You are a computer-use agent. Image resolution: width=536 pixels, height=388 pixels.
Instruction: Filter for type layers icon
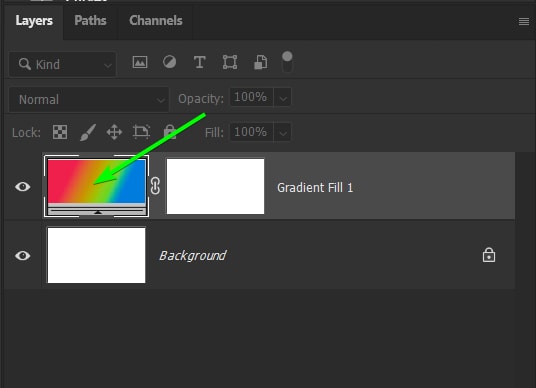pos(200,62)
